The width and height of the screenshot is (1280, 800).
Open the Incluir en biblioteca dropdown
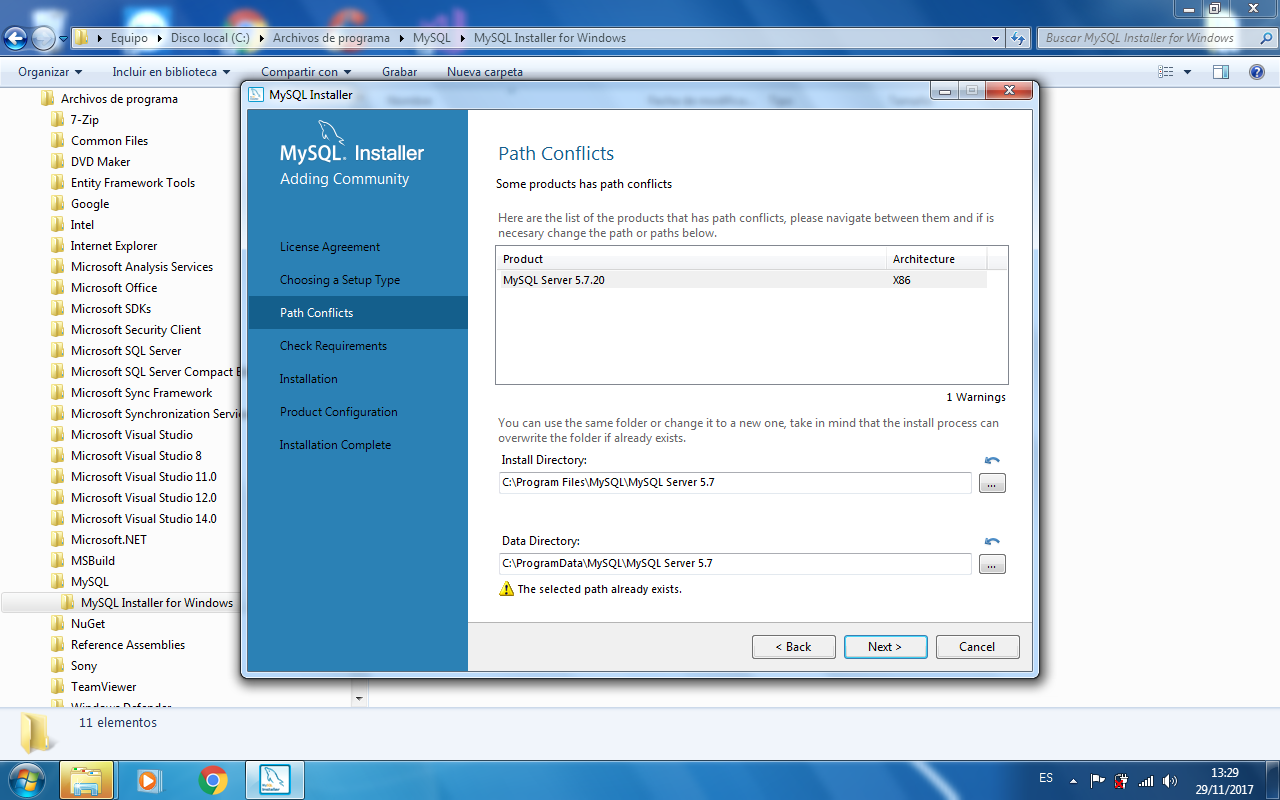pos(171,72)
